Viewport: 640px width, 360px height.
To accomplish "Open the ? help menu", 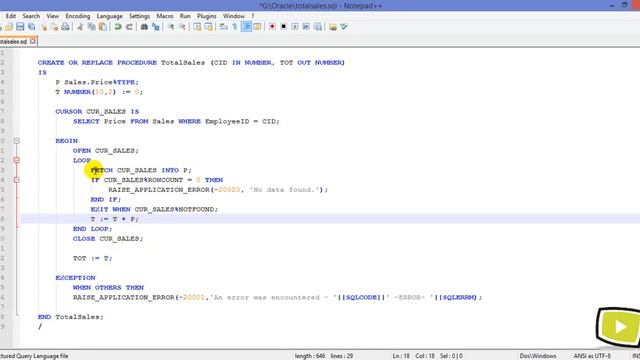I will (253, 16).
